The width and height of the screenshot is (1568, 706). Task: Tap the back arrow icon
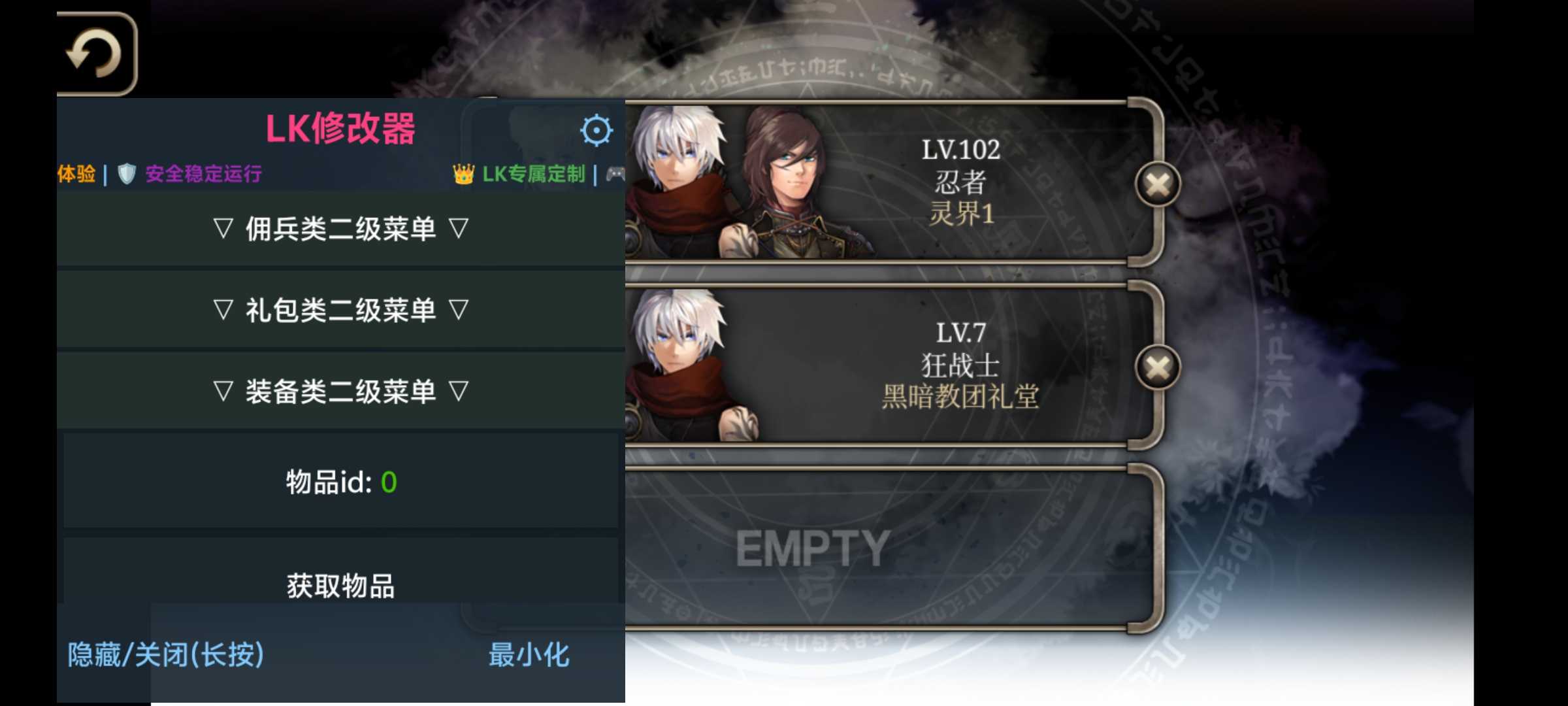tap(96, 54)
